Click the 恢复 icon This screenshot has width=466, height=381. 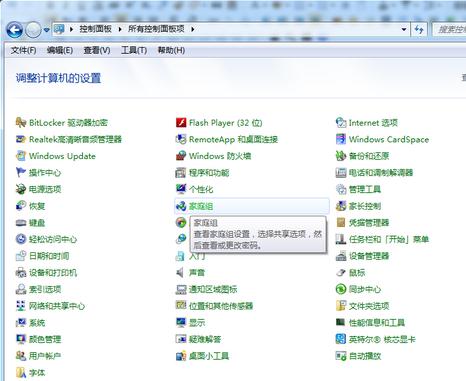click(x=21, y=206)
